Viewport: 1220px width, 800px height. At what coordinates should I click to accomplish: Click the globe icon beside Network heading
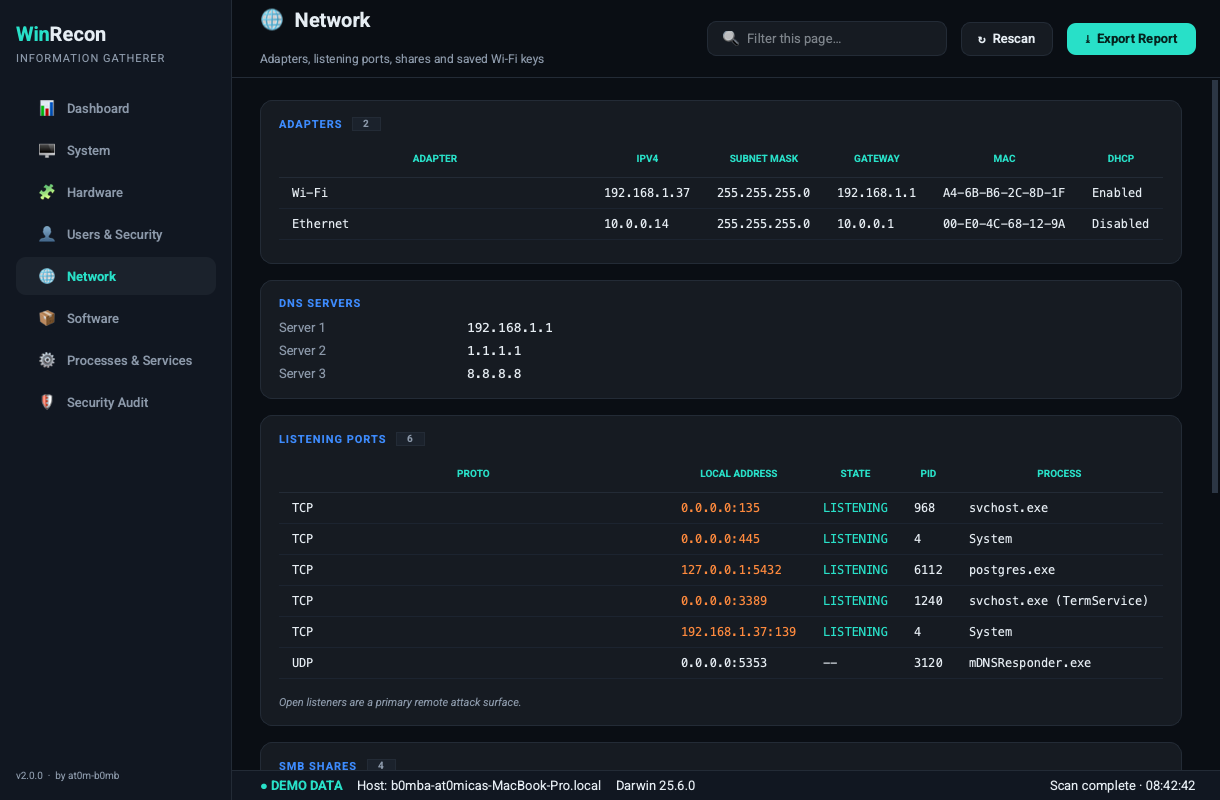pyautogui.click(x=271, y=19)
